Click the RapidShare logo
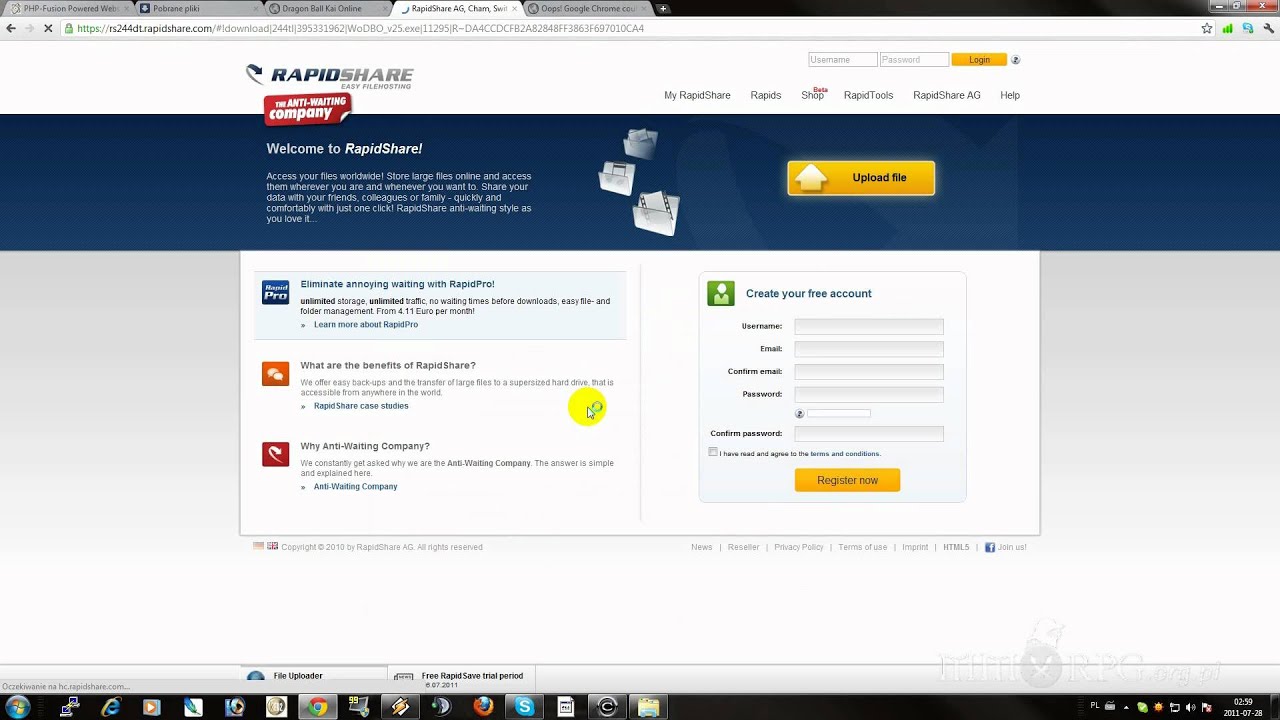This screenshot has height=720, width=1280. [330, 77]
